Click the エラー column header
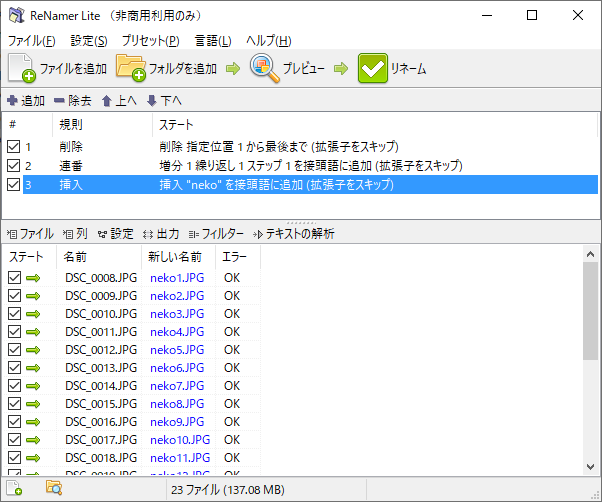This screenshot has width=602, height=502. [238, 257]
